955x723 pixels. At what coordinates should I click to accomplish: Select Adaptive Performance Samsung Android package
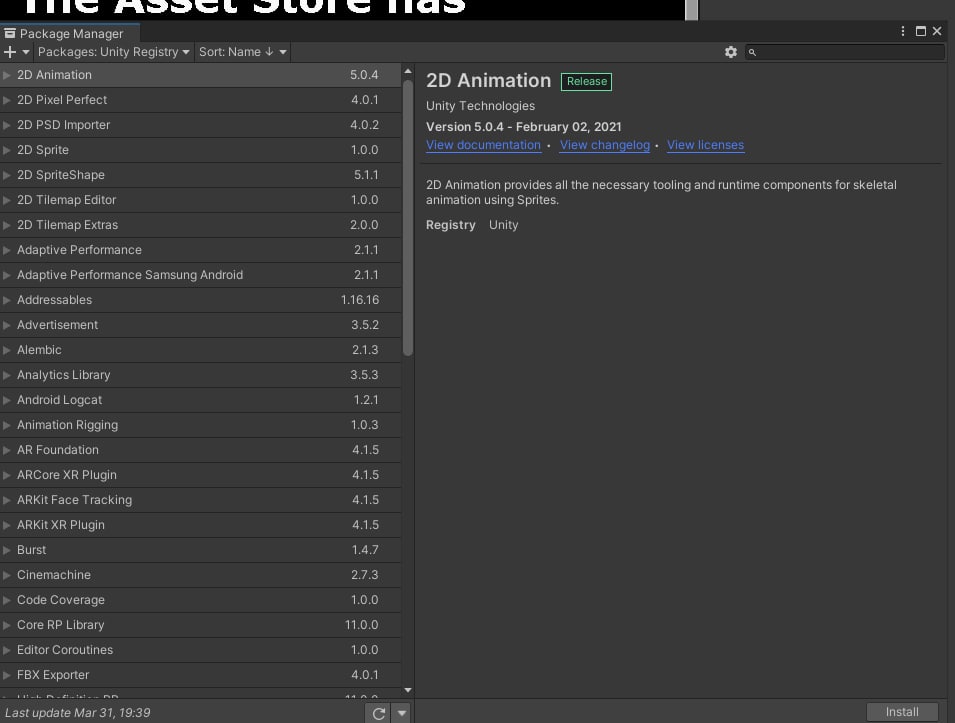pyautogui.click(x=200, y=275)
